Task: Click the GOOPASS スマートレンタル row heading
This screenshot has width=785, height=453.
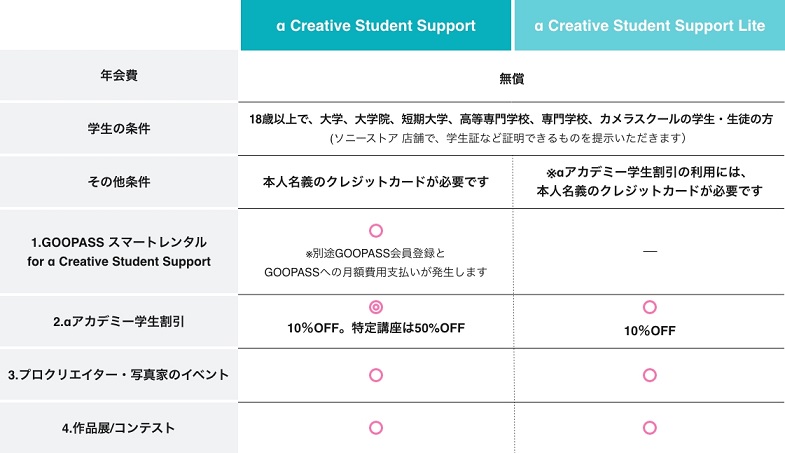Action: (119, 252)
